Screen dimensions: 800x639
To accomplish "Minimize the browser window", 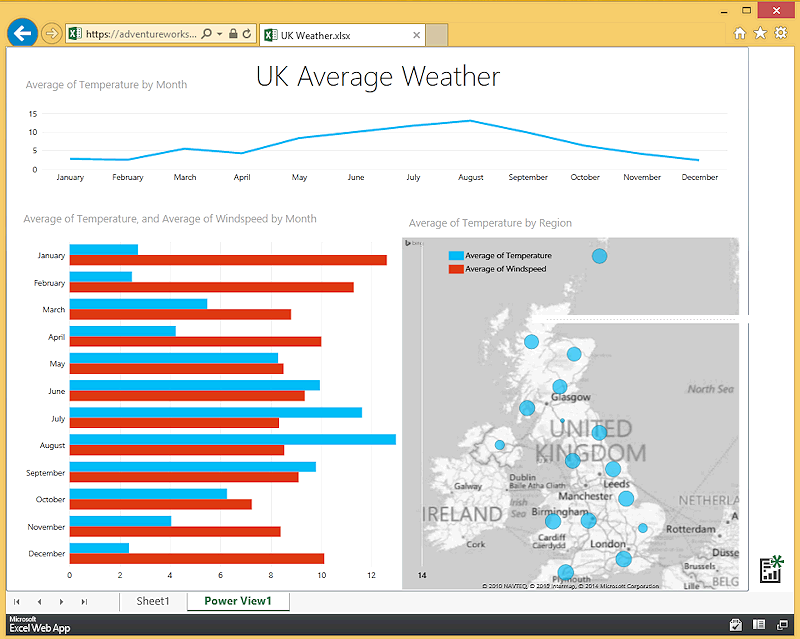I will (x=724, y=11).
